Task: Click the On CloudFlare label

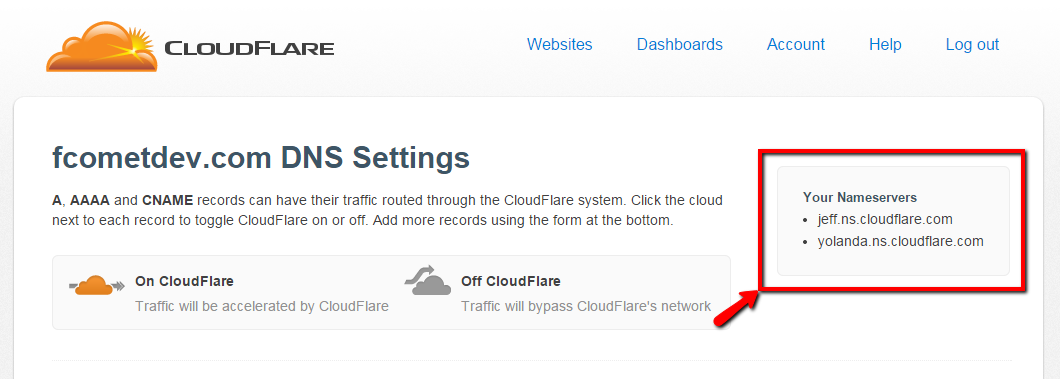Action: 185,281
